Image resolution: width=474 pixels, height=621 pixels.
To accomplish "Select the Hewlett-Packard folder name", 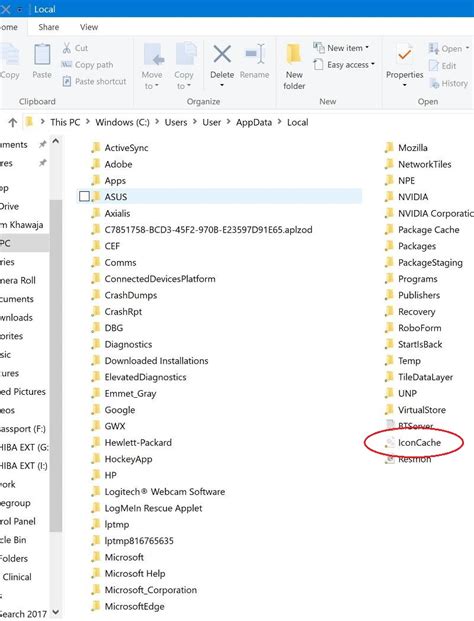I will click(138, 442).
